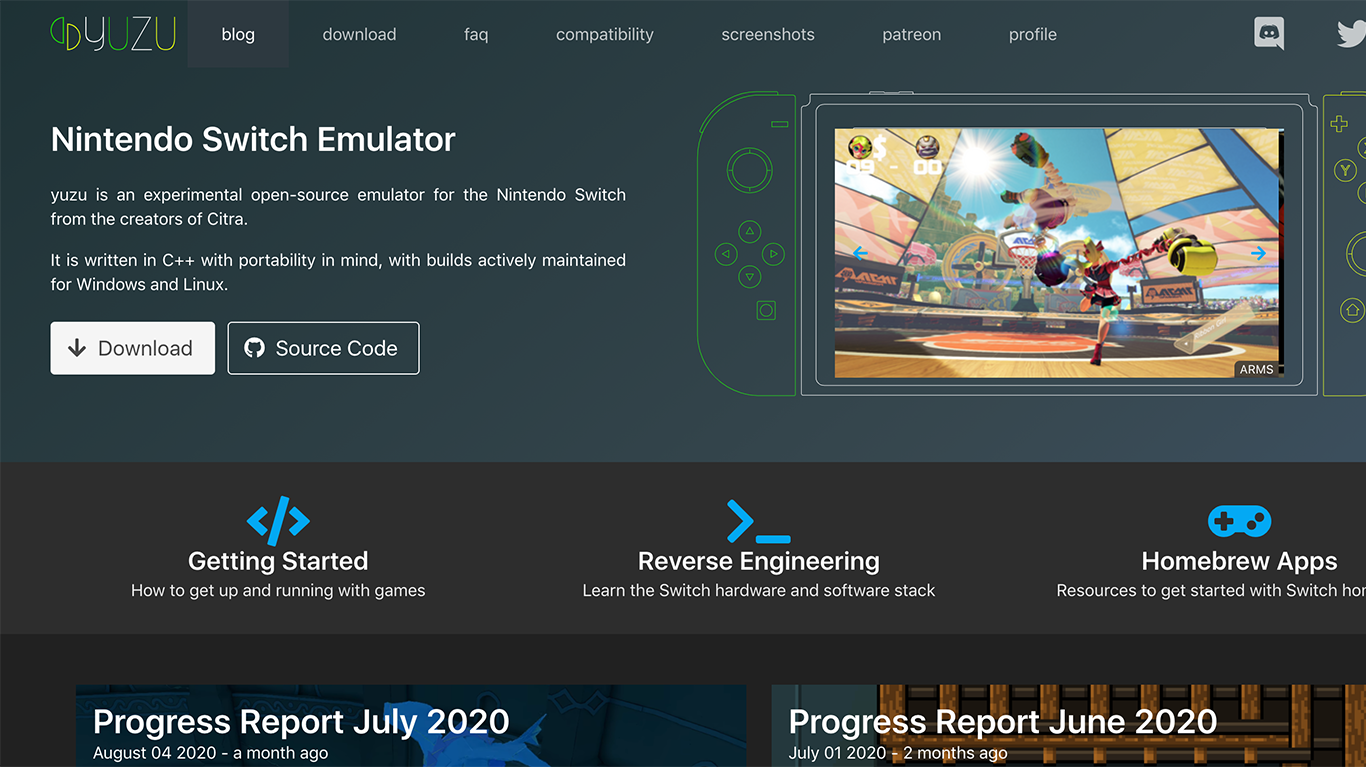The width and height of the screenshot is (1366, 768).
Task: Open the compatibility page
Action: pyautogui.click(x=605, y=34)
